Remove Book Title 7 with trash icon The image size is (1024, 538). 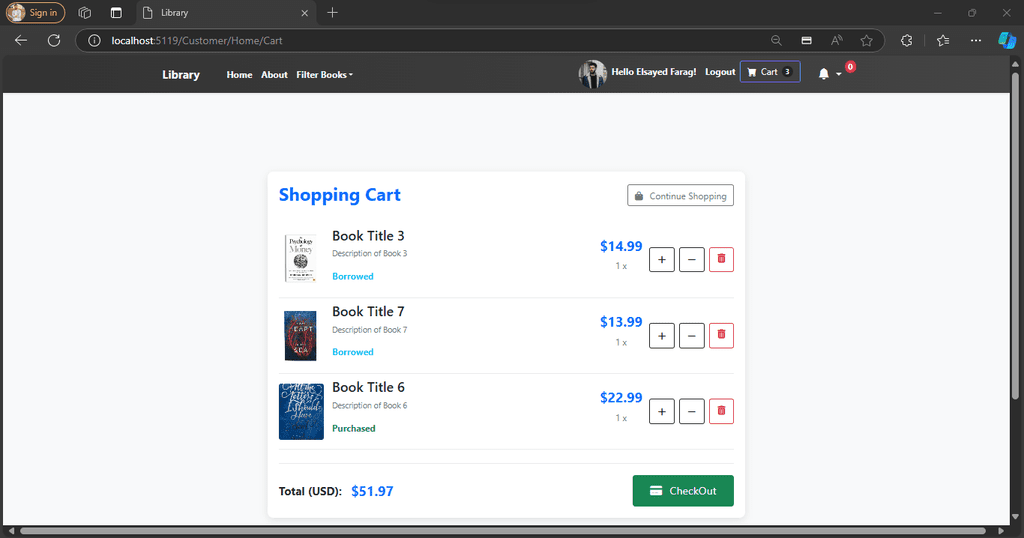pyautogui.click(x=721, y=336)
